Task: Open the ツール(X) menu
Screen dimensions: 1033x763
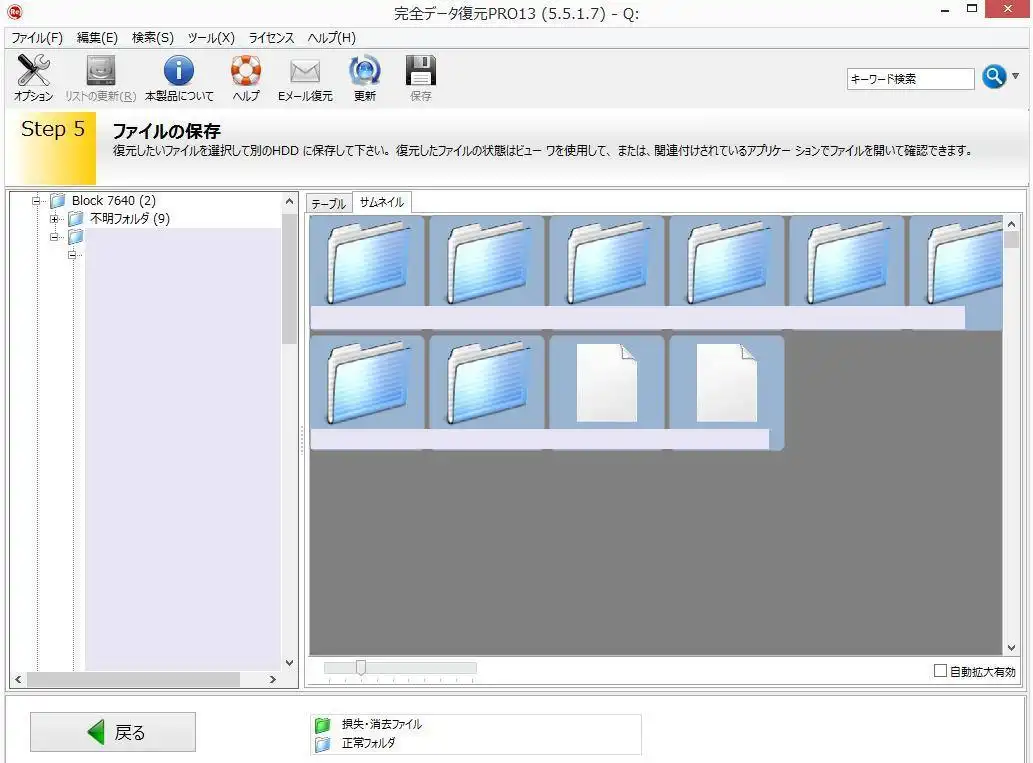Action: click(211, 38)
